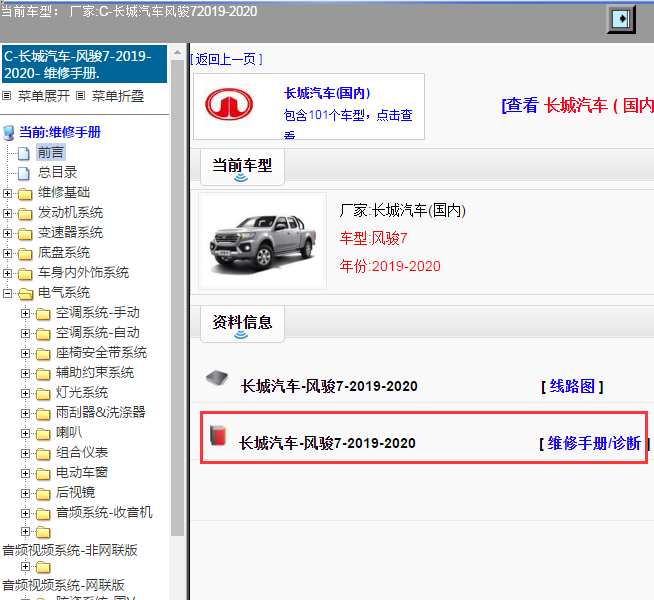
Task: Expand the 音频视频系统-非网联版 node
Action: pyautogui.click(x=25, y=532)
